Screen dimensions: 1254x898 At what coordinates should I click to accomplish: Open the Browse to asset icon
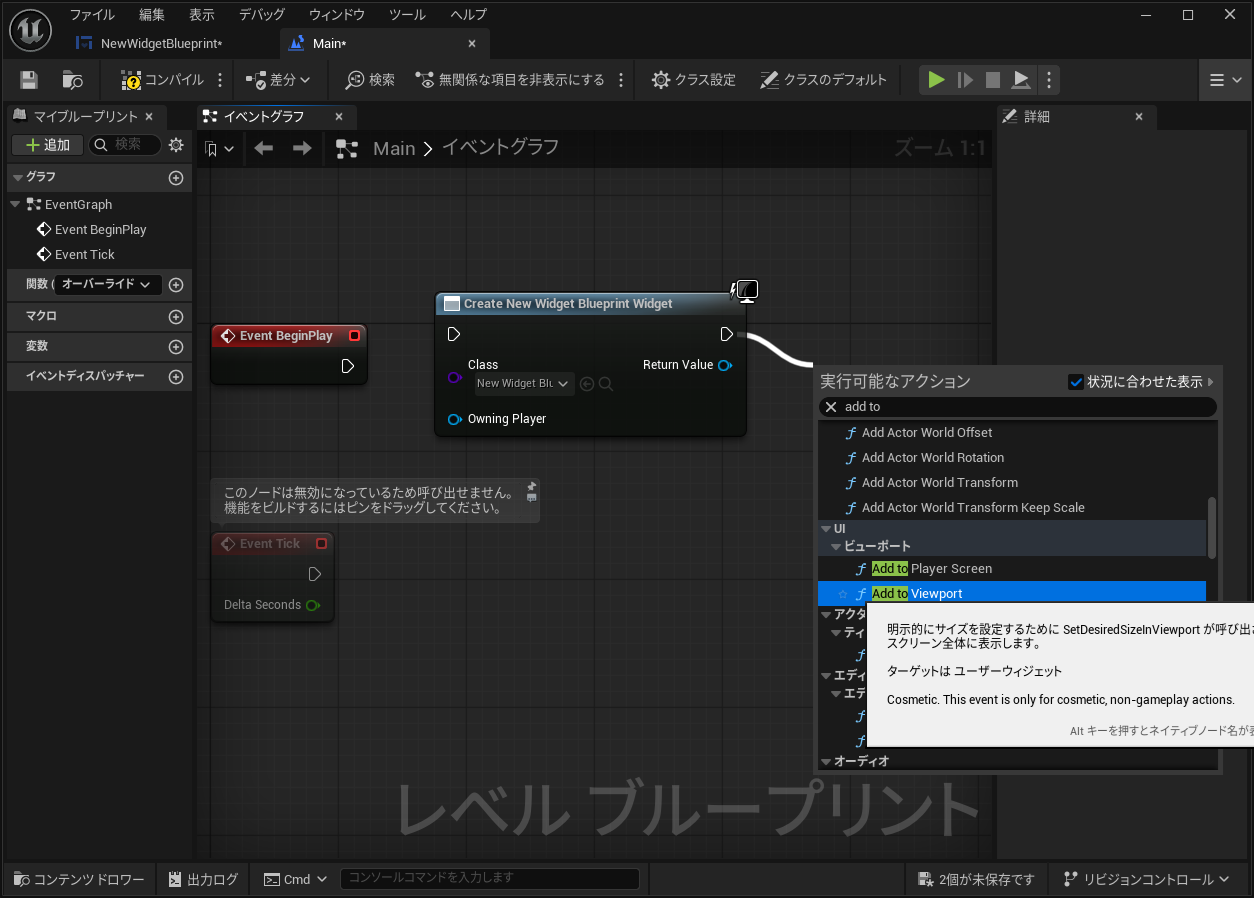point(72,80)
